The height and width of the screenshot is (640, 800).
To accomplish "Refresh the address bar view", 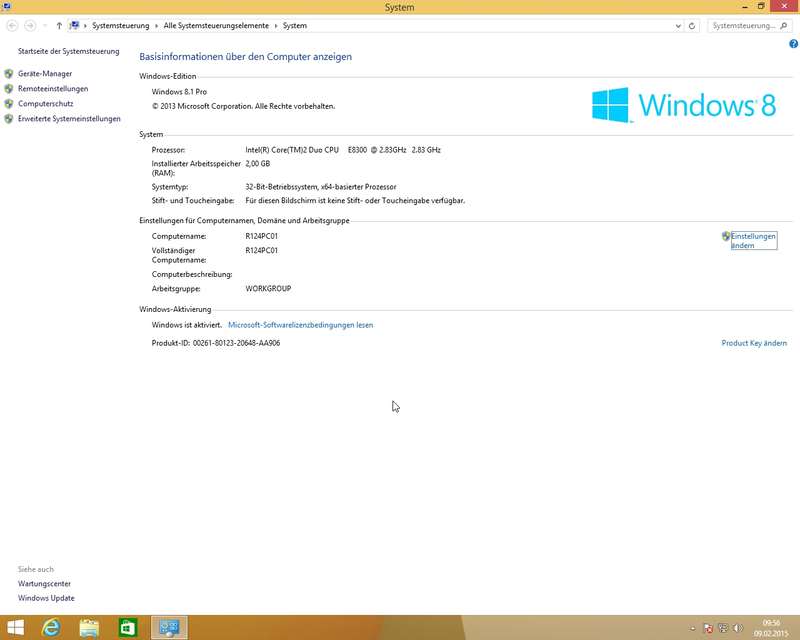I will 694,25.
